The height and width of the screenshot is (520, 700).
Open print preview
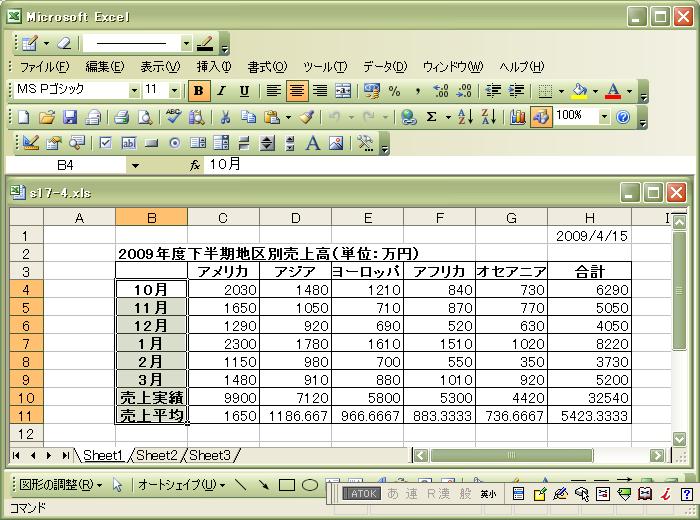(145, 117)
